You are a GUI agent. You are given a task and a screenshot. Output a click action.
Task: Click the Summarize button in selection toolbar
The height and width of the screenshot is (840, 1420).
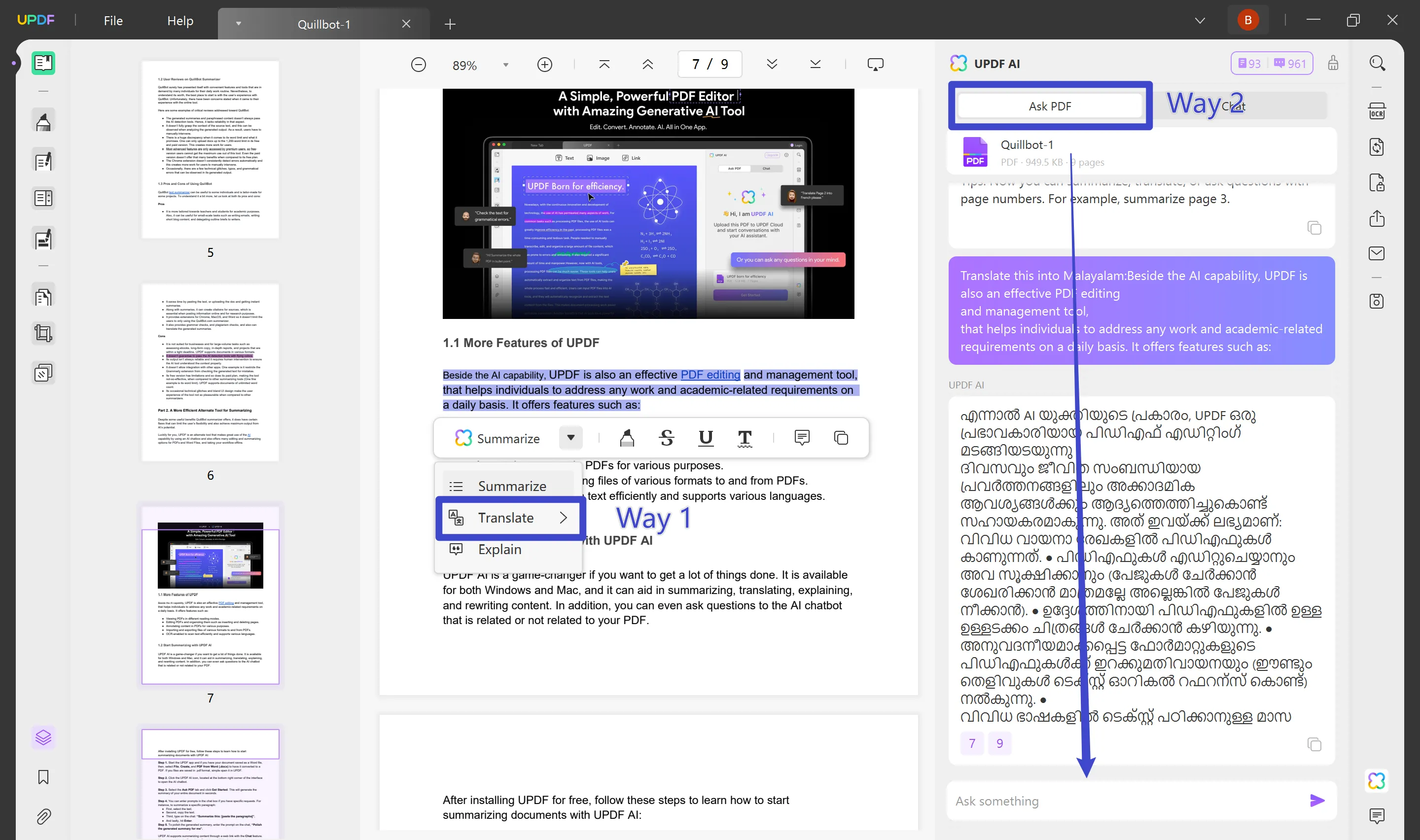click(497, 438)
